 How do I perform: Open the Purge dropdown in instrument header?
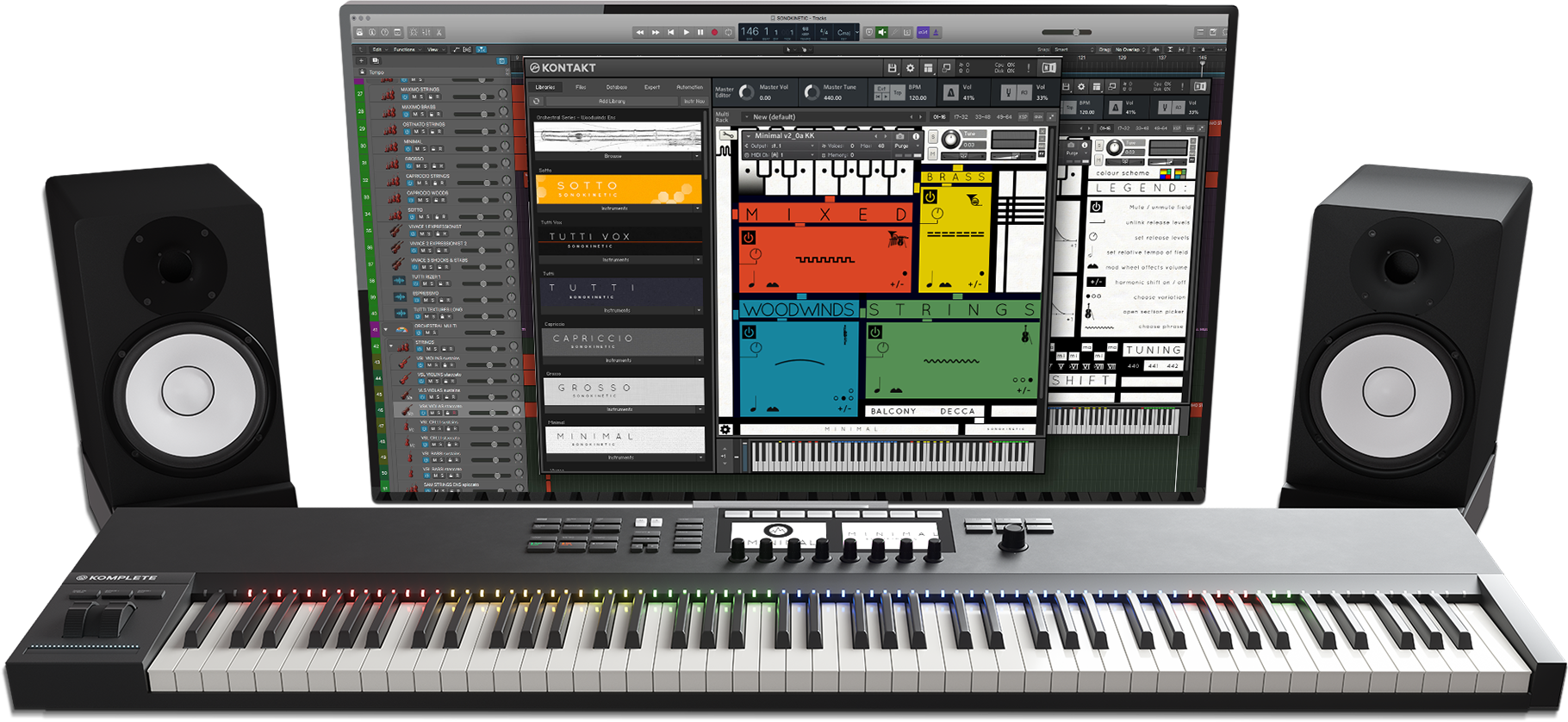(x=906, y=146)
